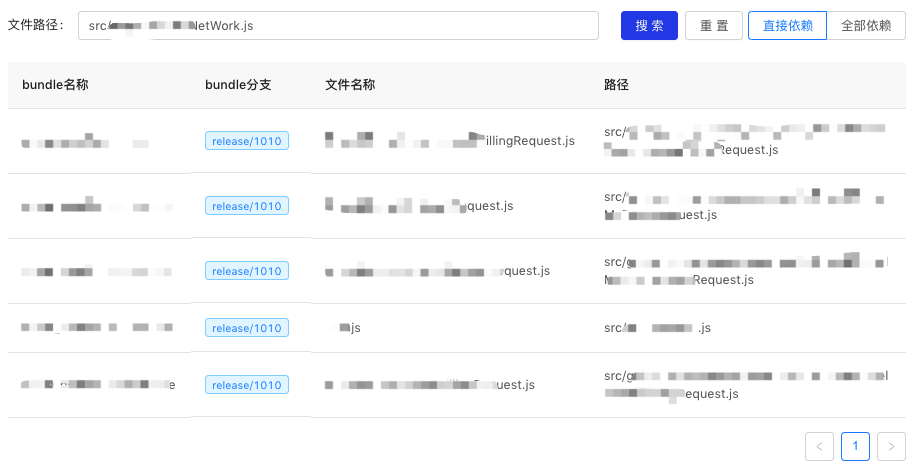This screenshot has width=915, height=476.
Task: Click the blue 搜索 search button
Action: [649, 26]
